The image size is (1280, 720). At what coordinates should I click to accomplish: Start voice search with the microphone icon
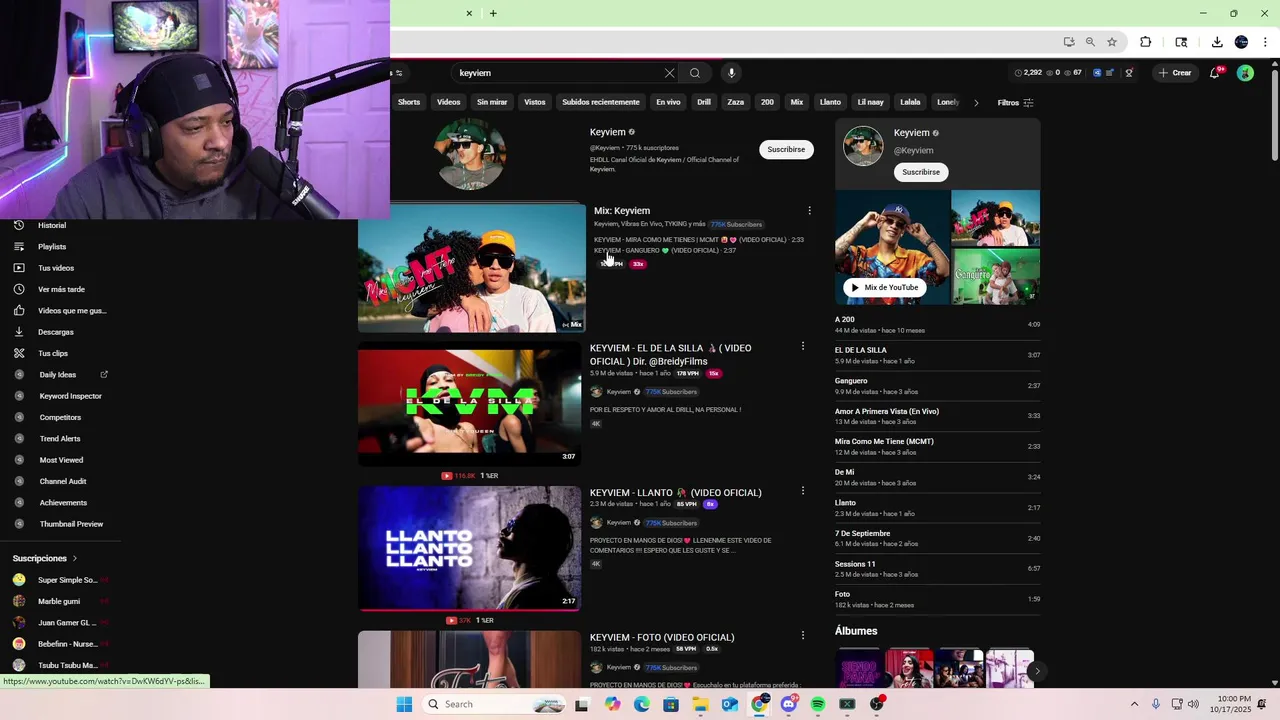[731, 73]
